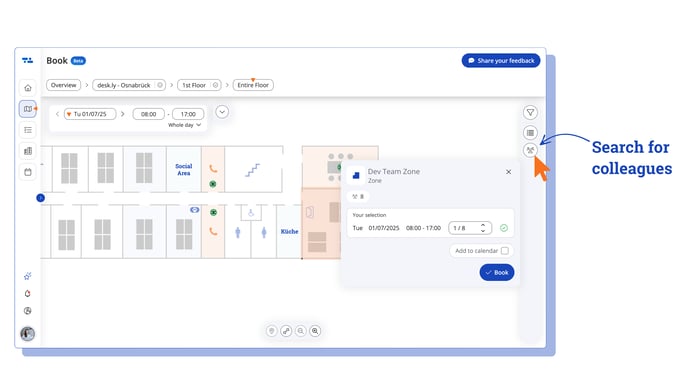The image size is (688, 387).
Task: Click the desk.ly logo
Action: [27, 61]
